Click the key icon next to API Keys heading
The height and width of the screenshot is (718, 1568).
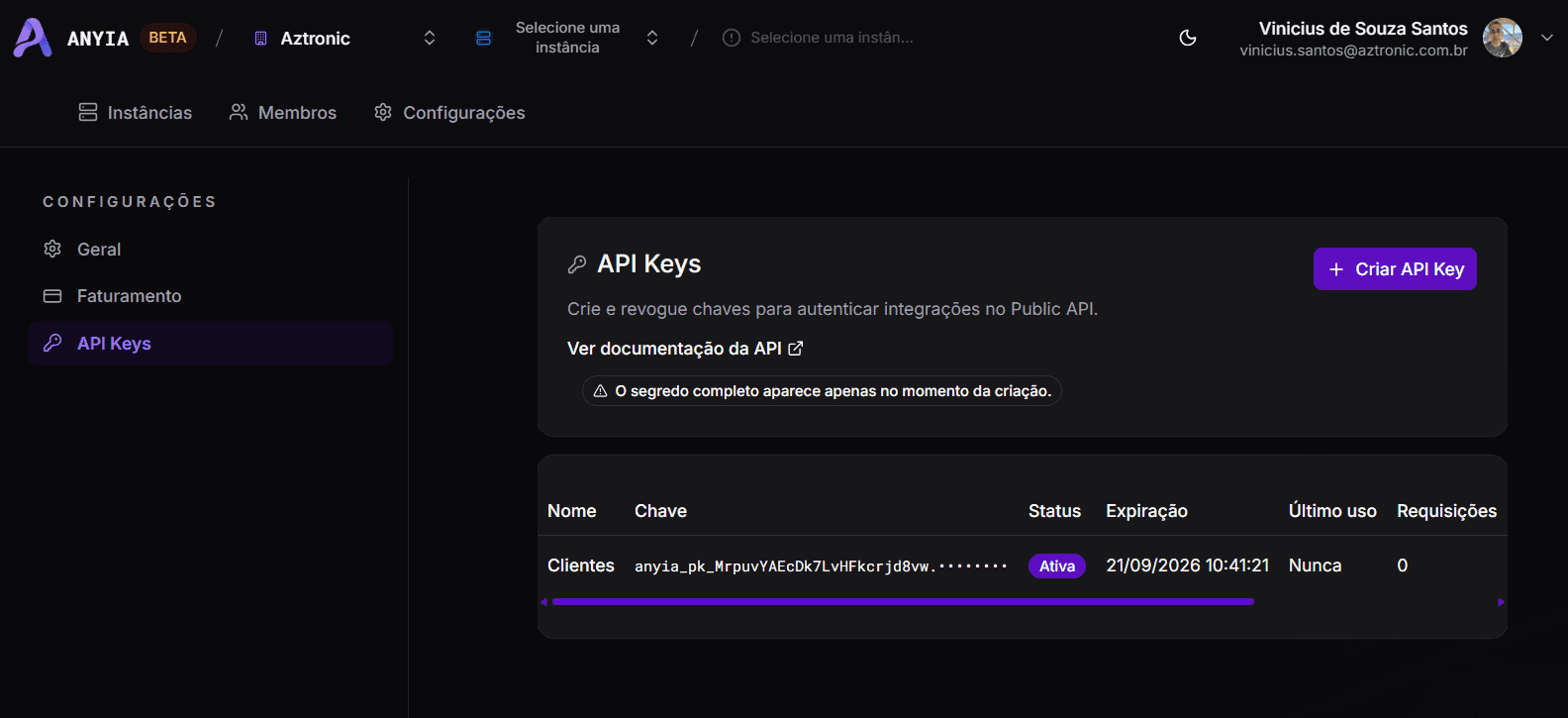577,264
